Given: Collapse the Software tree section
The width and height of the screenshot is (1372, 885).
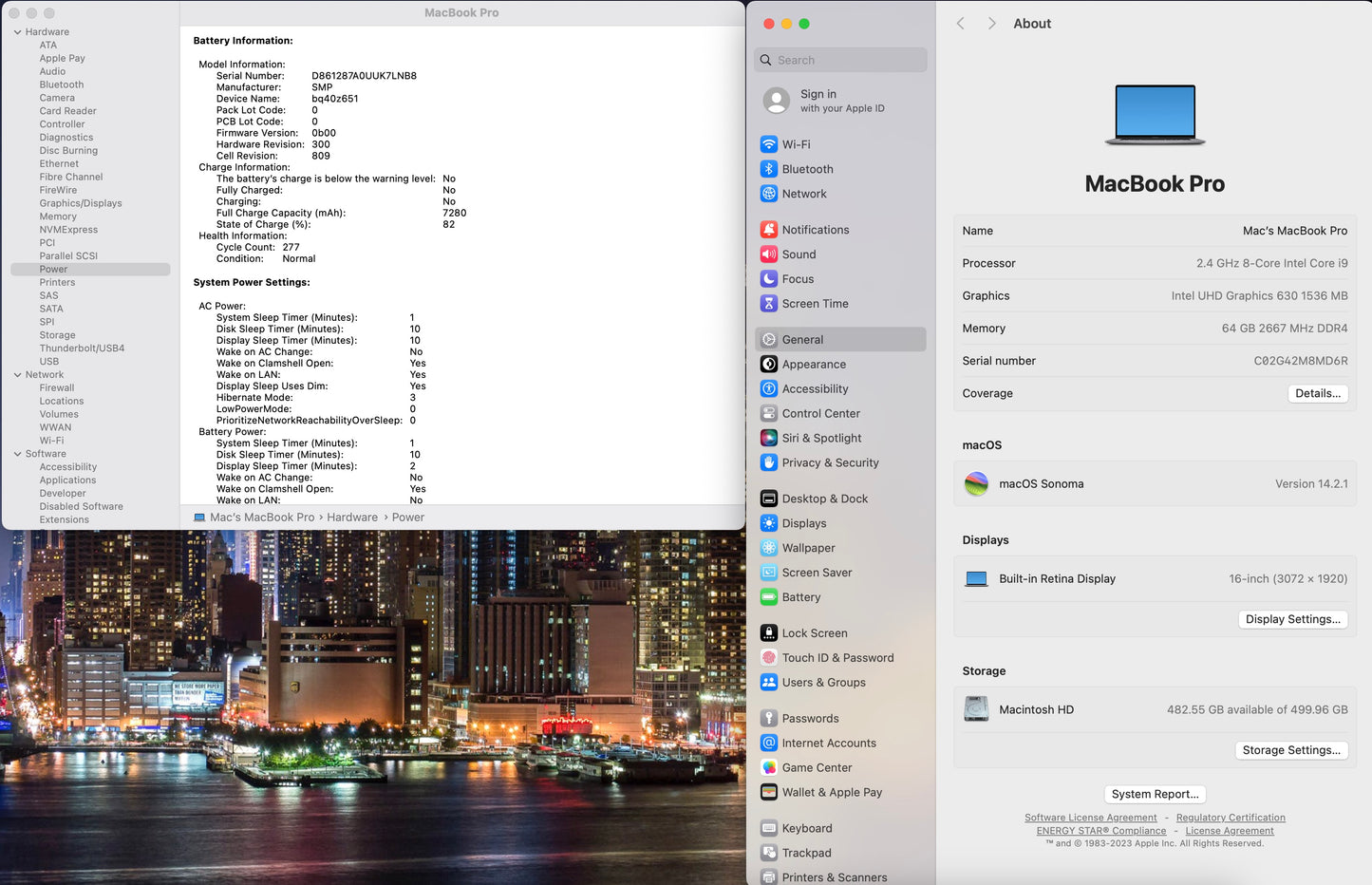Looking at the screenshot, I should (17, 454).
